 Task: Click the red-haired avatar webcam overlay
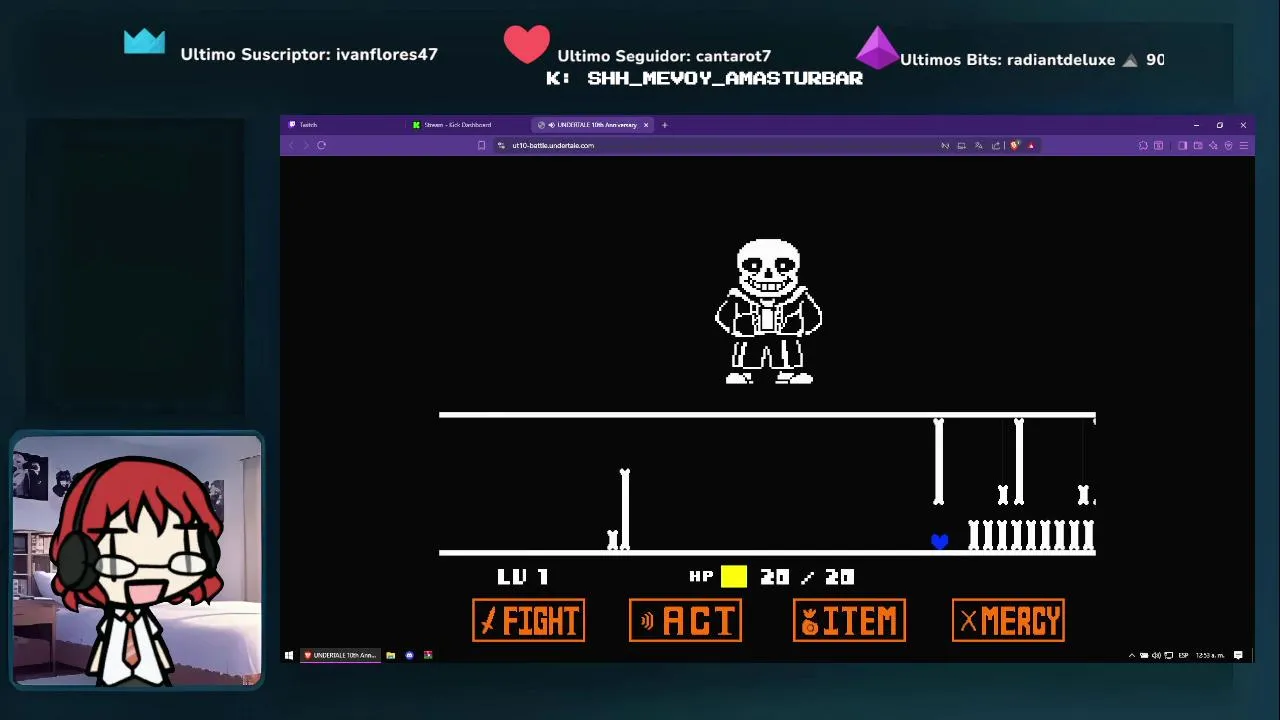pyautogui.click(x=136, y=561)
